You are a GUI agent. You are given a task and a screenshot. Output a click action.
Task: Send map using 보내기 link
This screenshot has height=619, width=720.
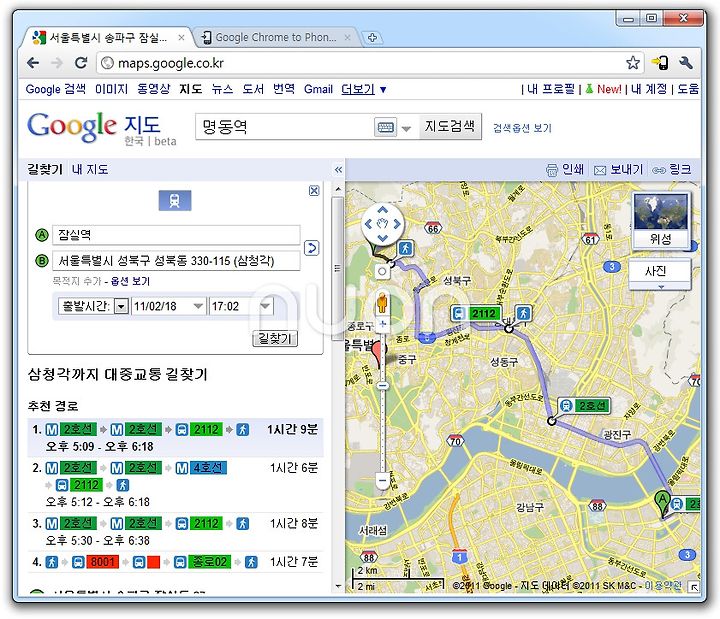[x=618, y=169]
